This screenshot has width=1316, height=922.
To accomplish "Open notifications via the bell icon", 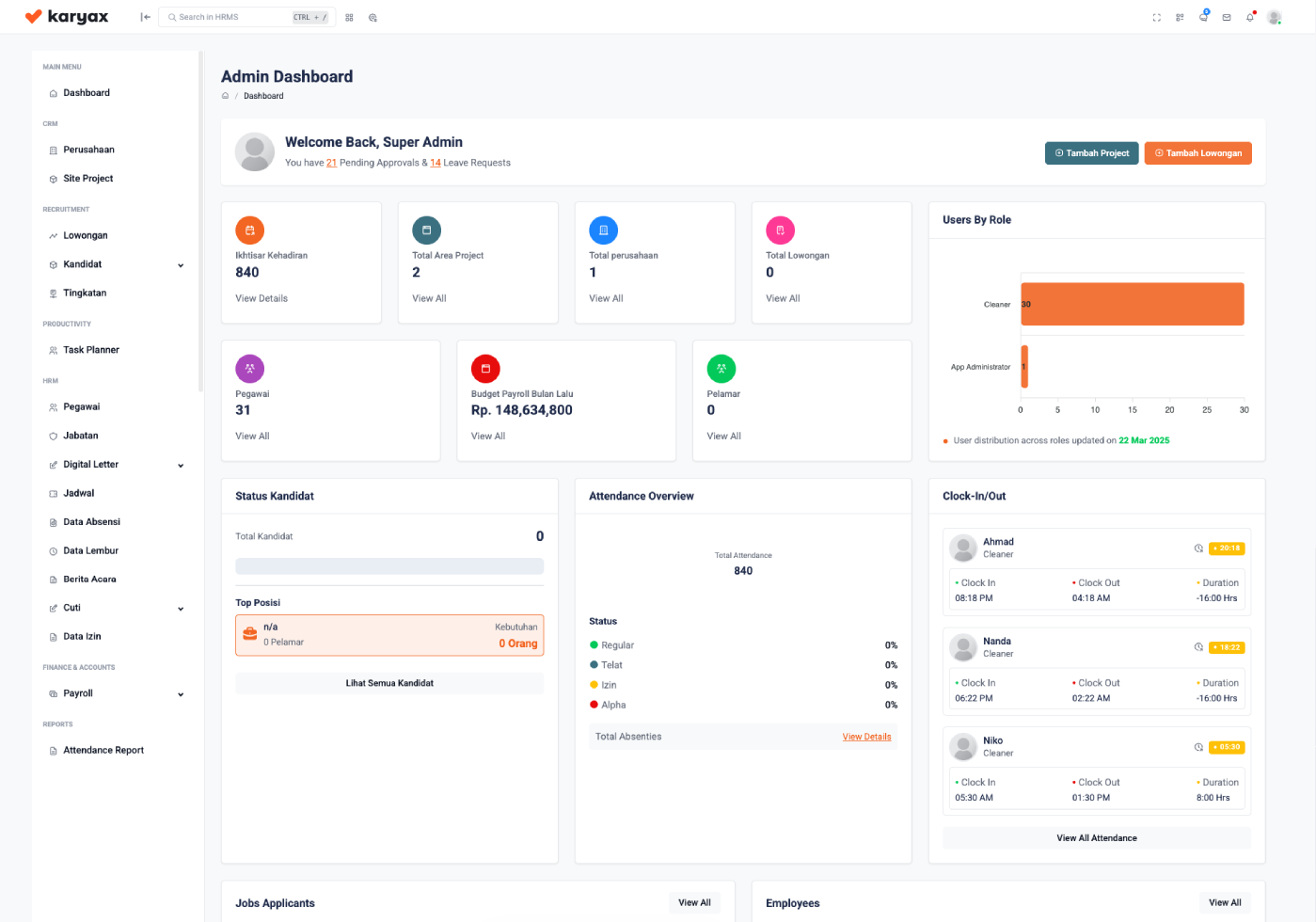I will (x=1249, y=17).
